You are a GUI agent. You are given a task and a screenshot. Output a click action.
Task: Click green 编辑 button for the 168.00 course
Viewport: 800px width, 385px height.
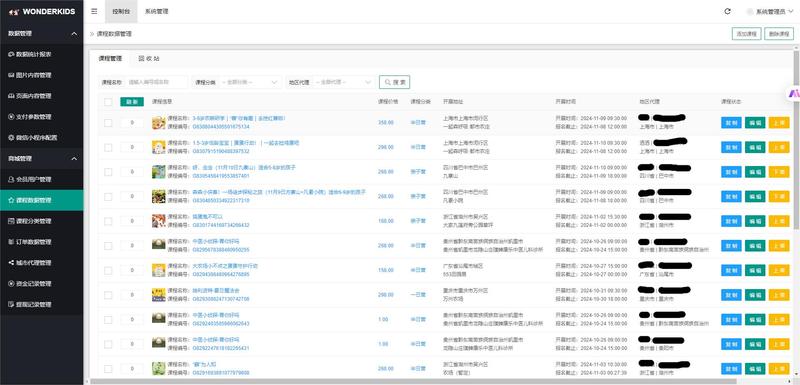755,221
